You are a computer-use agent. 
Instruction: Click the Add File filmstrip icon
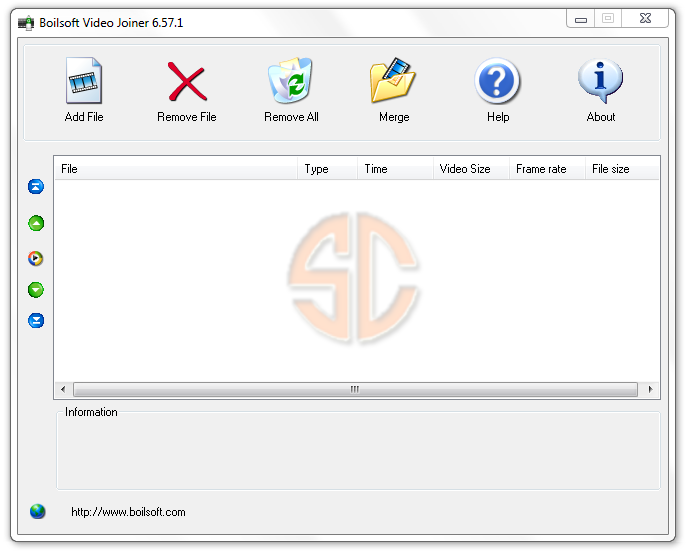pyautogui.click(x=84, y=81)
